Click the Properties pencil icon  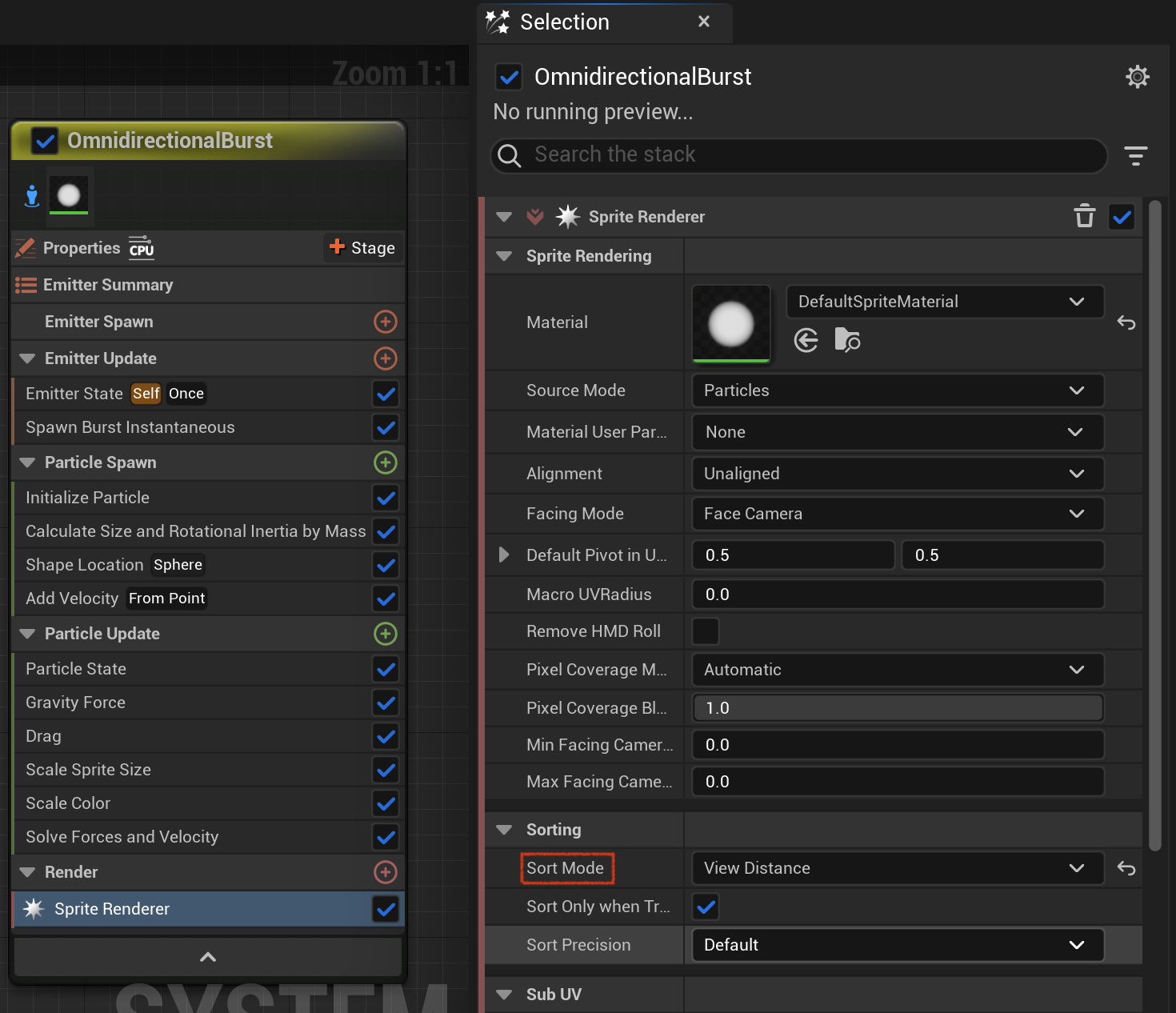26,248
